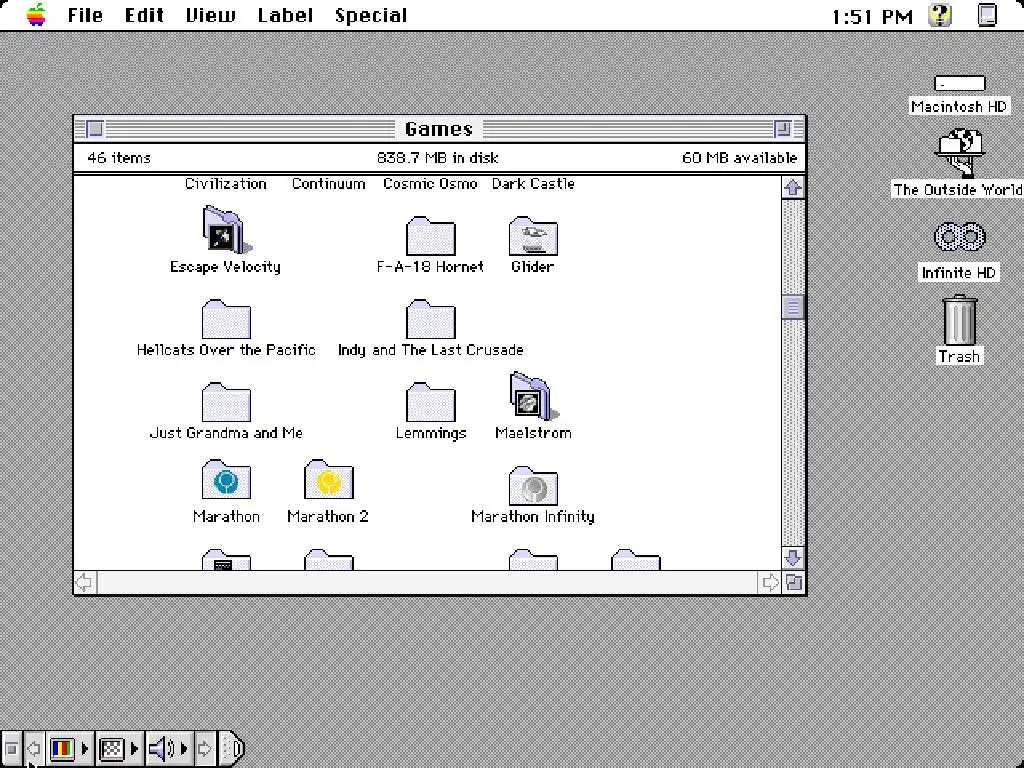Open the File menu

pyautogui.click(x=86, y=15)
